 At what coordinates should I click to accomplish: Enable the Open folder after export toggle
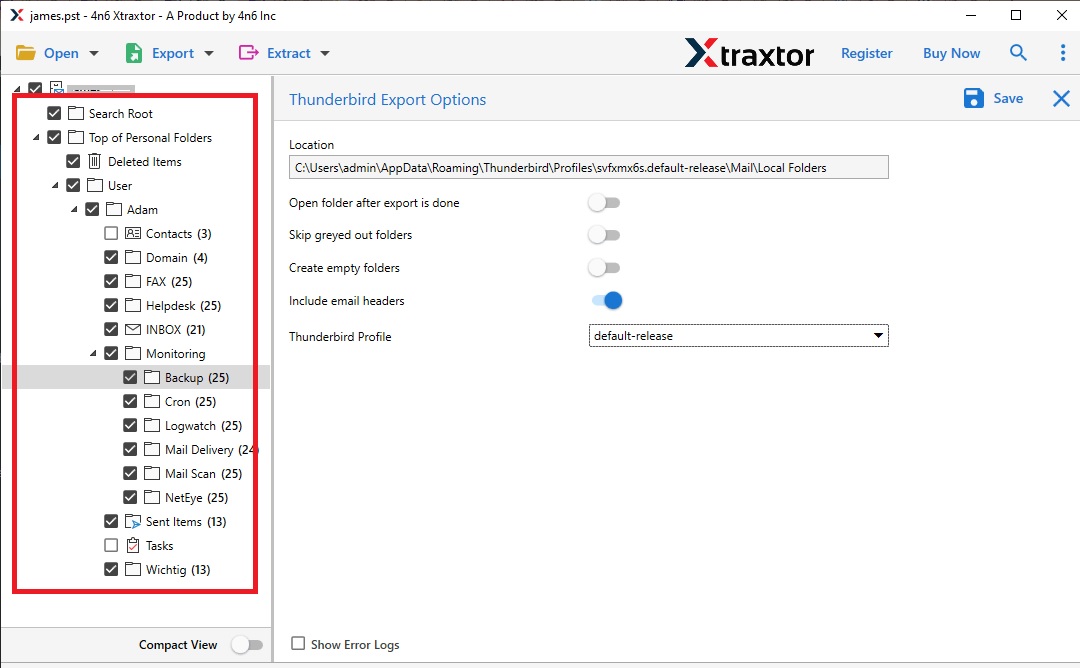click(x=604, y=202)
